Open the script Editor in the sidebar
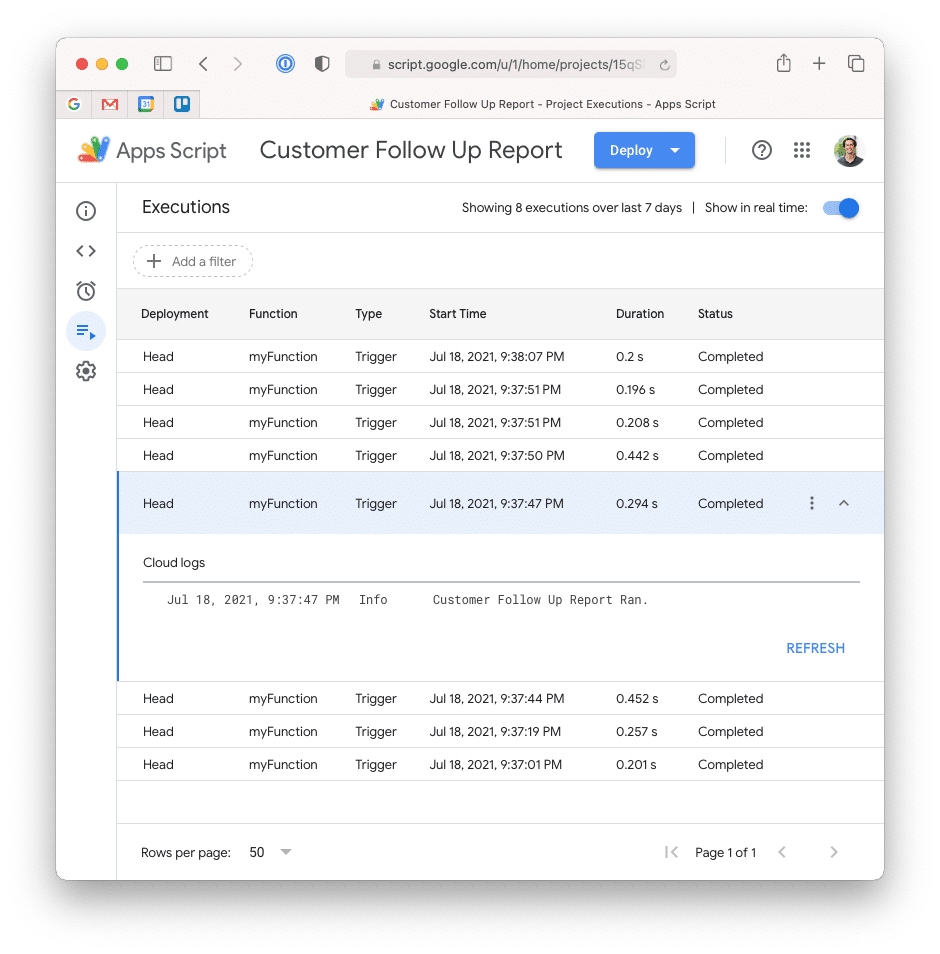The height and width of the screenshot is (954, 940). click(85, 251)
